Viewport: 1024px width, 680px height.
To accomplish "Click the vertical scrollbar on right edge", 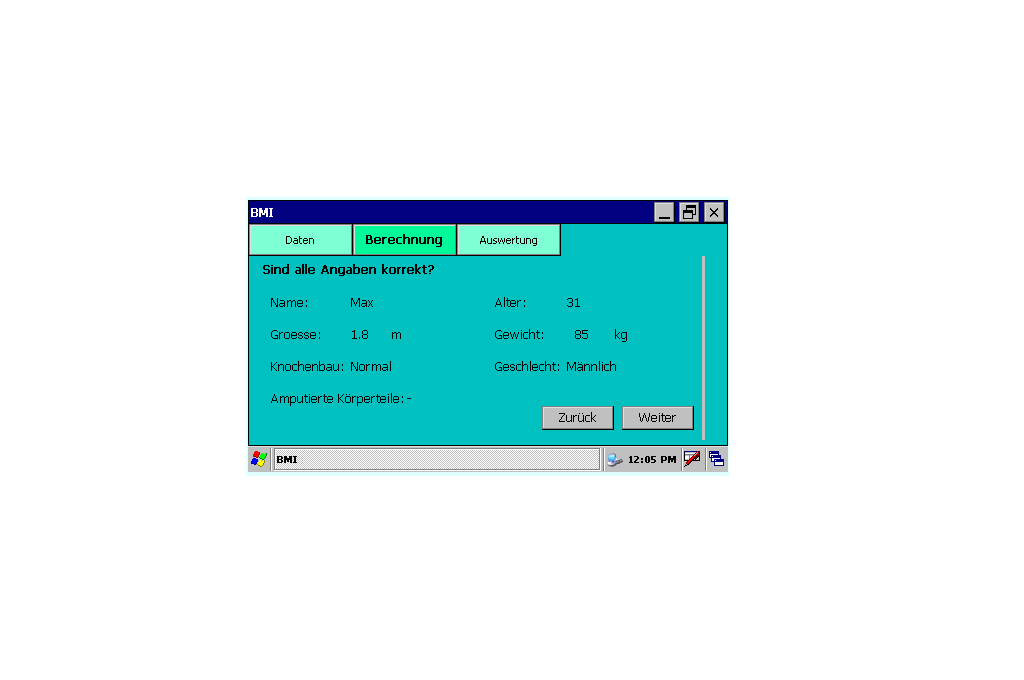I will click(x=703, y=347).
